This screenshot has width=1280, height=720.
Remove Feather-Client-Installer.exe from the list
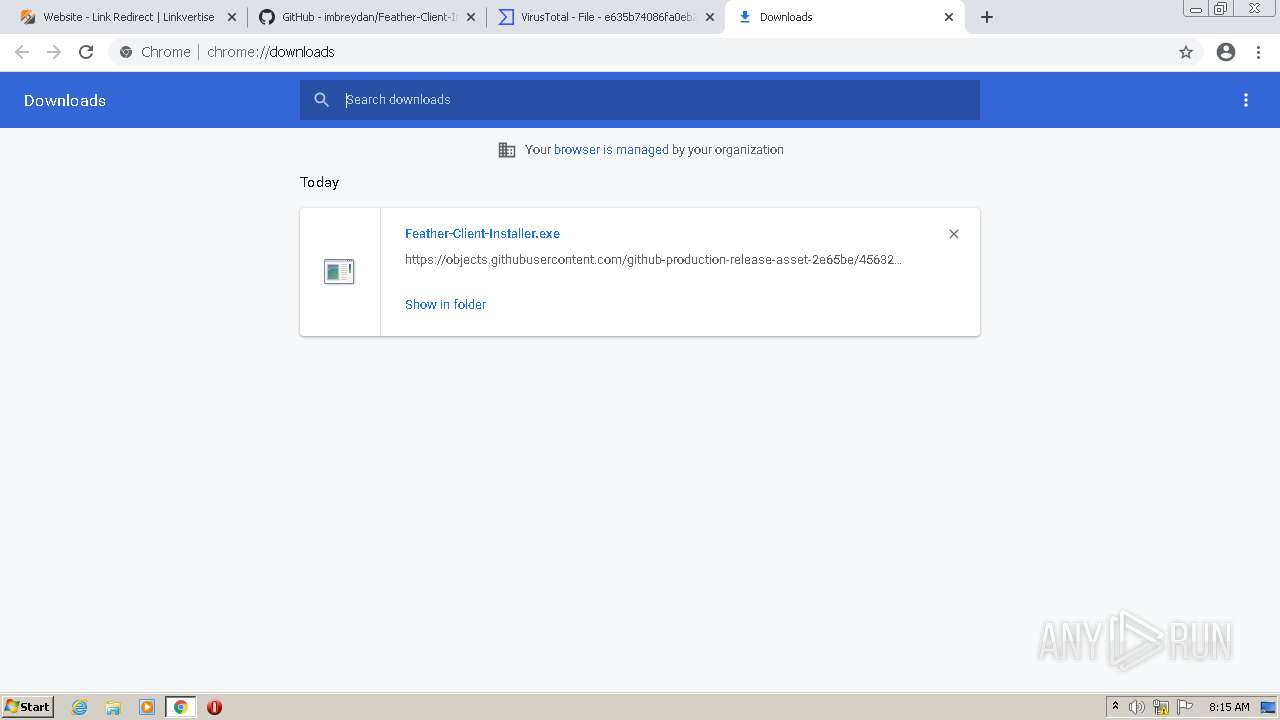pos(954,234)
